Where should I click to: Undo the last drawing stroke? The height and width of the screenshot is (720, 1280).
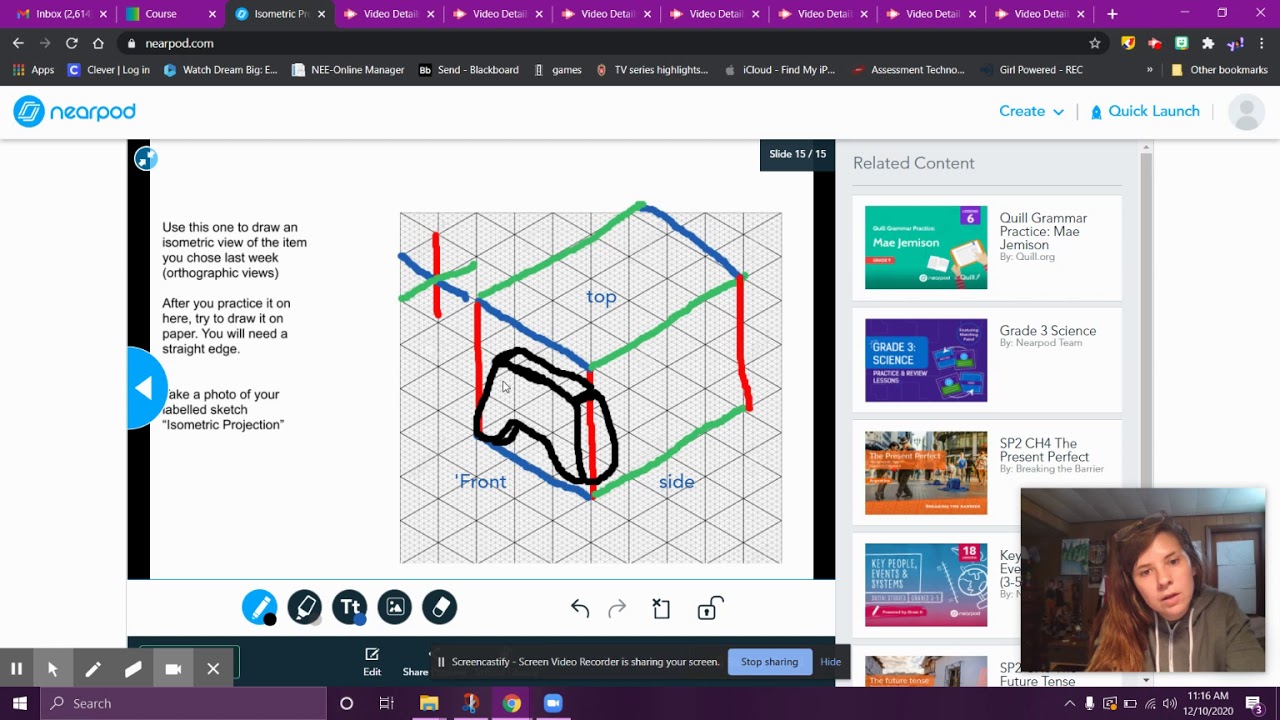(x=580, y=608)
